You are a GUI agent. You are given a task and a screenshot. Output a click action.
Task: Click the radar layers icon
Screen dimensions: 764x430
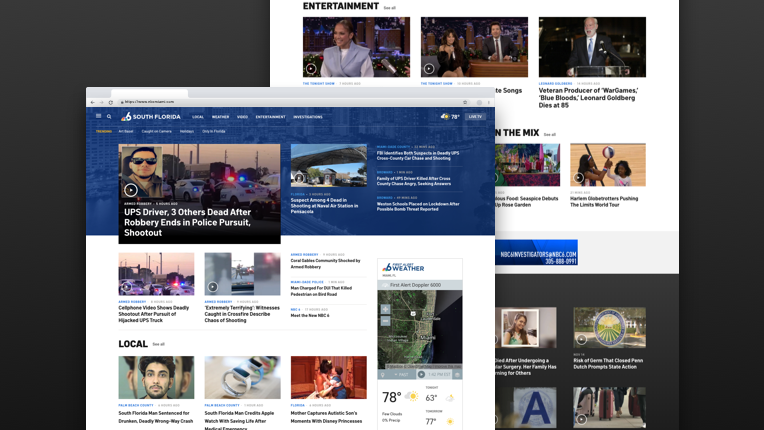coord(457,374)
